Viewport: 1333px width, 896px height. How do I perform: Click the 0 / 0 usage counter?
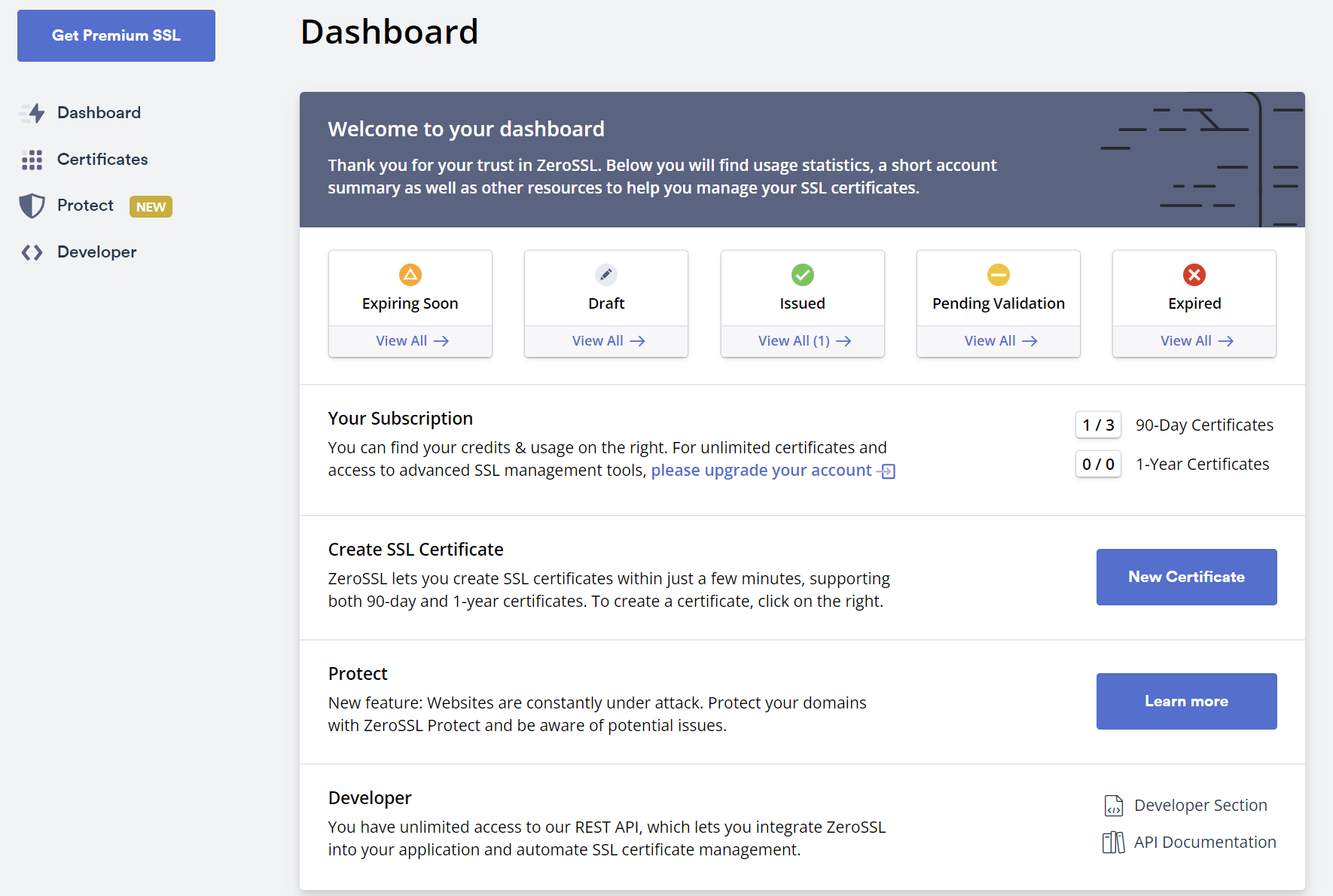1098,465
